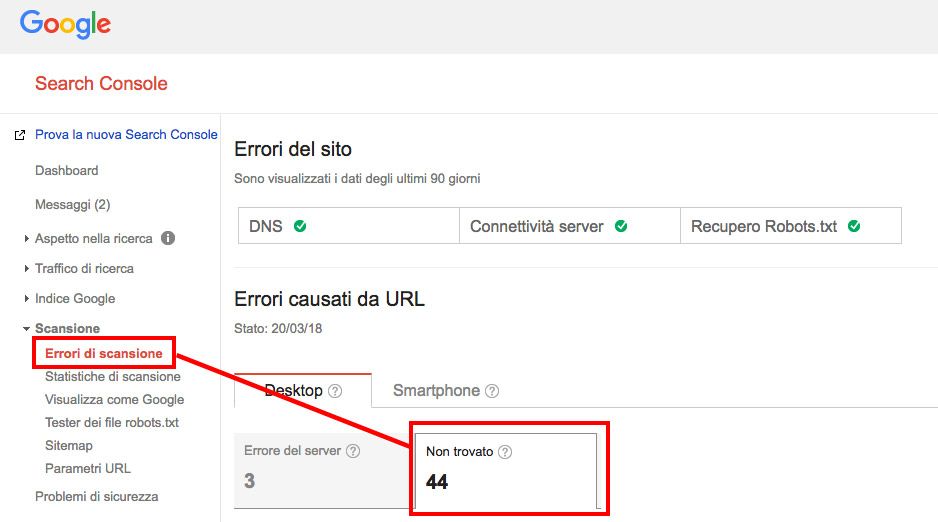Go to Search Console home title
Screen dimensions: 938x522
point(101,83)
